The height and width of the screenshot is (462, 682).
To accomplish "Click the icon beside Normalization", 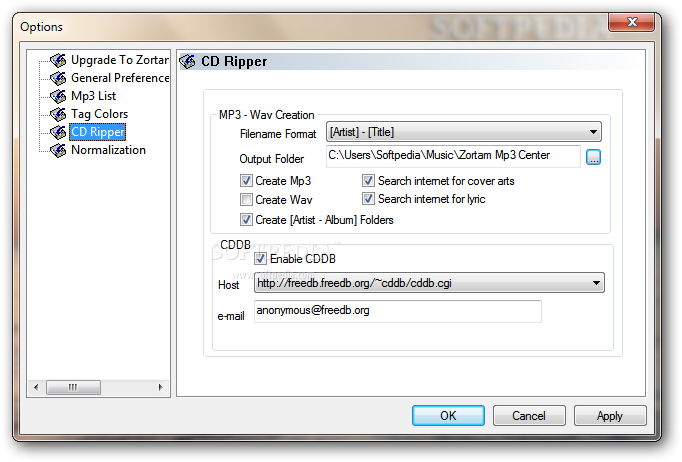I will (x=58, y=150).
